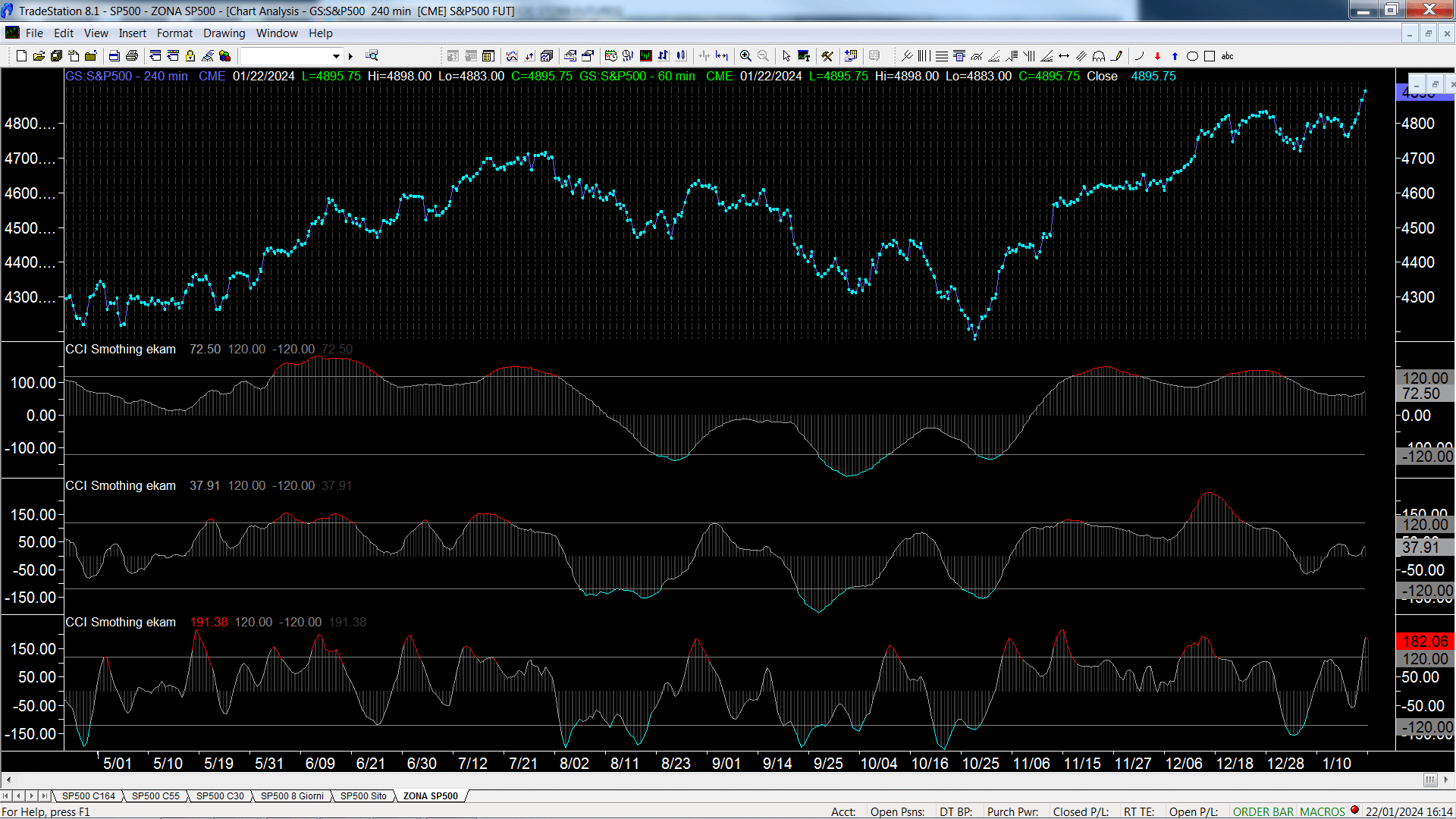
Task: Click the MACROS status button
Action: click(1323, 812)
